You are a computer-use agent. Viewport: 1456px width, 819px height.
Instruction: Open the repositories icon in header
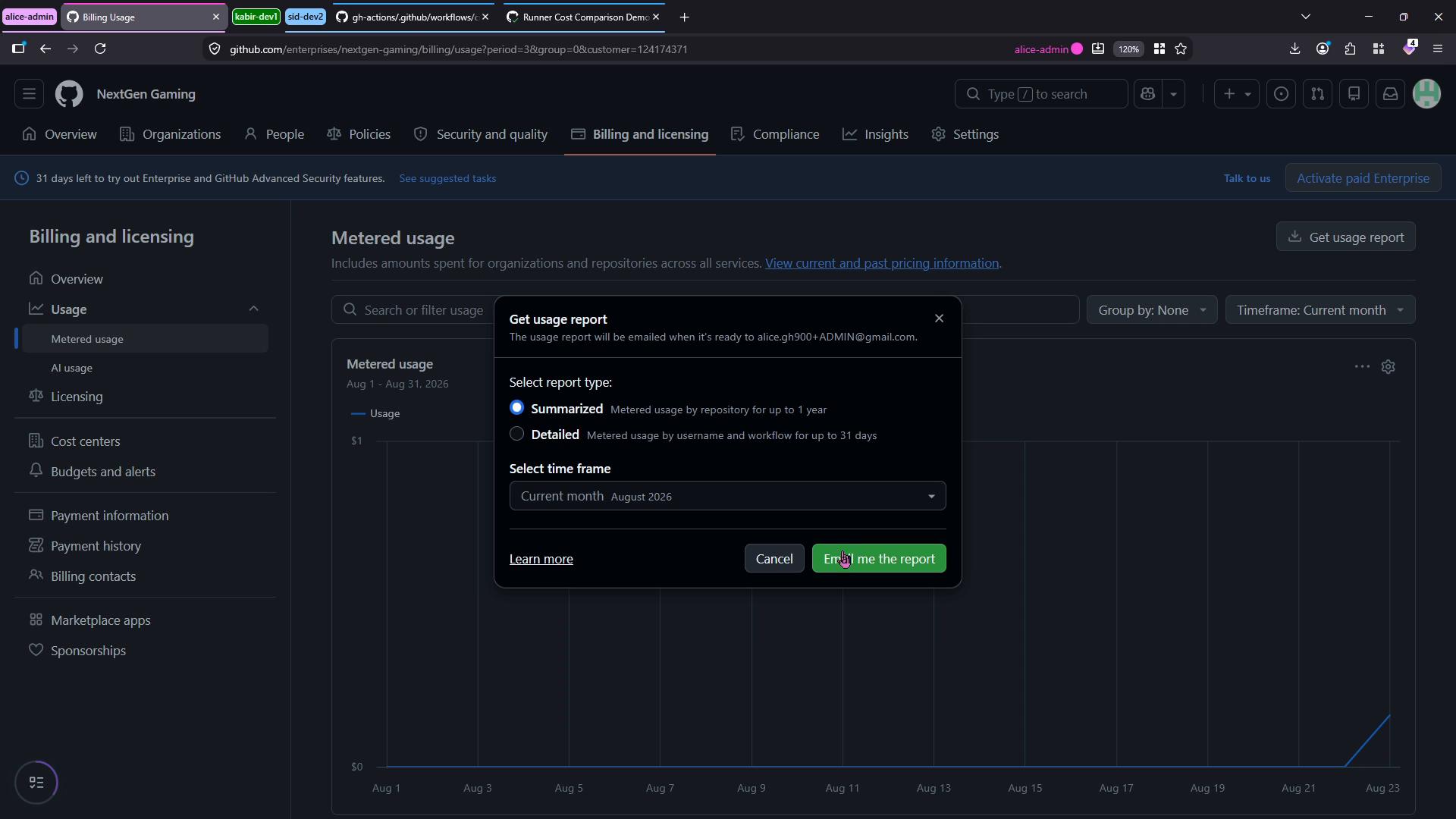point(1354,94)
